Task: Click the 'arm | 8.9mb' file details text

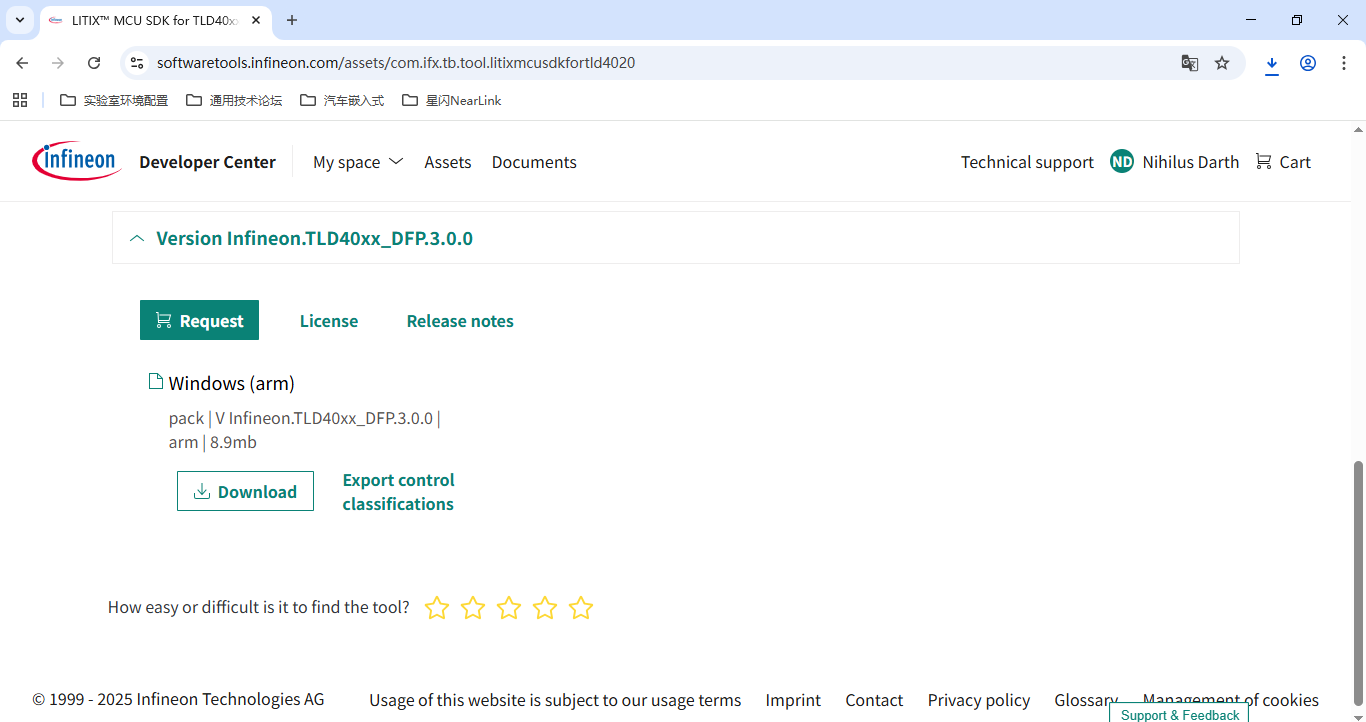Action: tap(213, 442)
